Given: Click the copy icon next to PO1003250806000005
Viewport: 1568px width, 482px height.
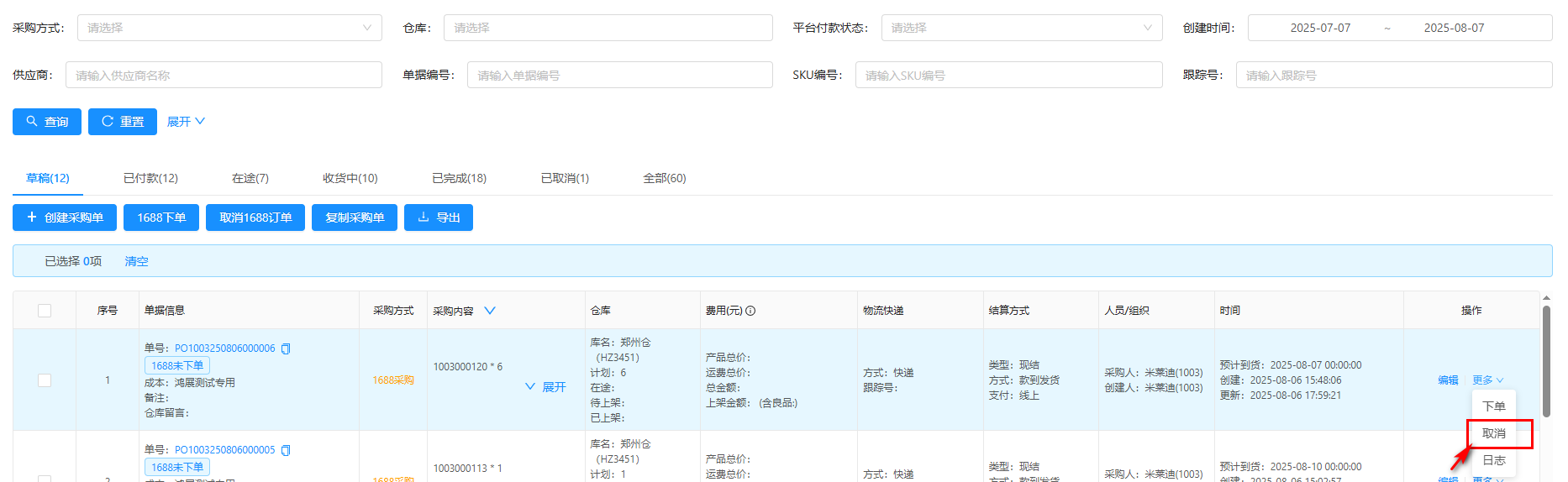Looking at the screenshot, I should [x=286, y=450].
